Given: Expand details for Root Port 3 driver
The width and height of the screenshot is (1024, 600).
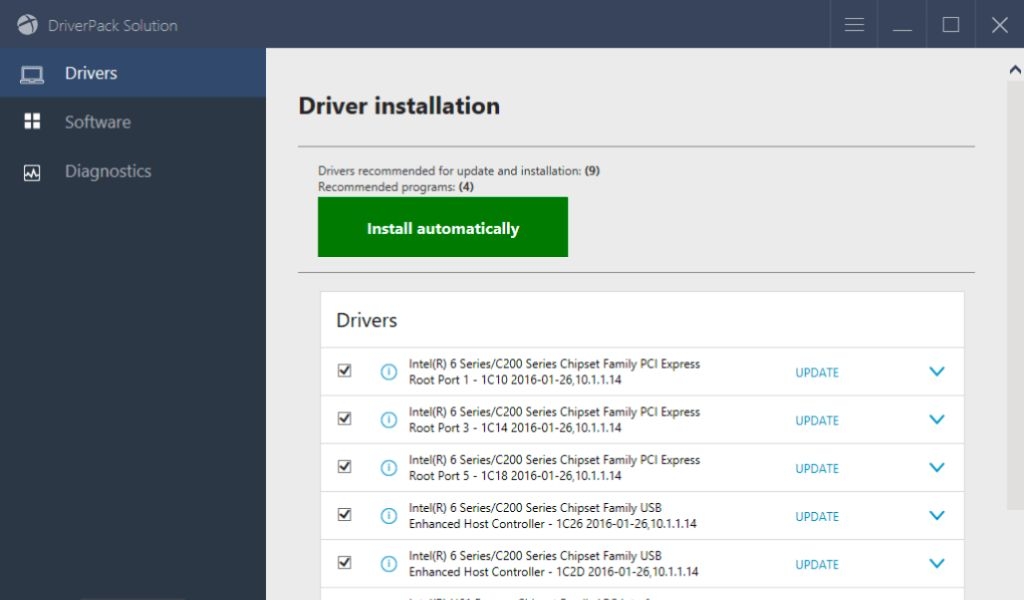Looking at the screenshot, I should click(x=937, y=420).
